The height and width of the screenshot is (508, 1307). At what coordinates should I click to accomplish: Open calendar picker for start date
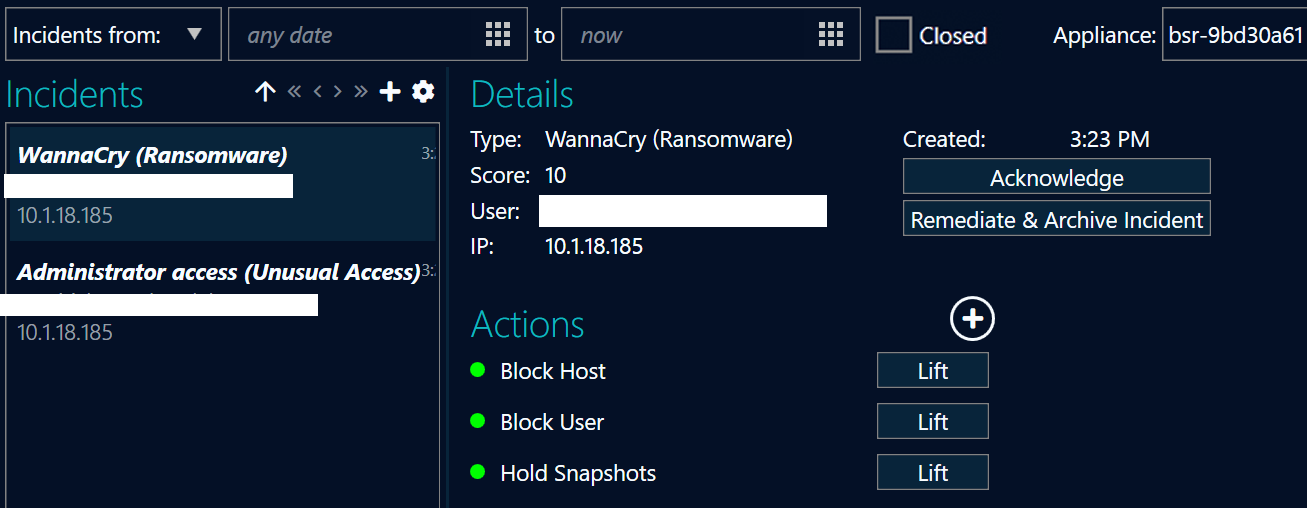pyautogui.click(x=497, y=35)
